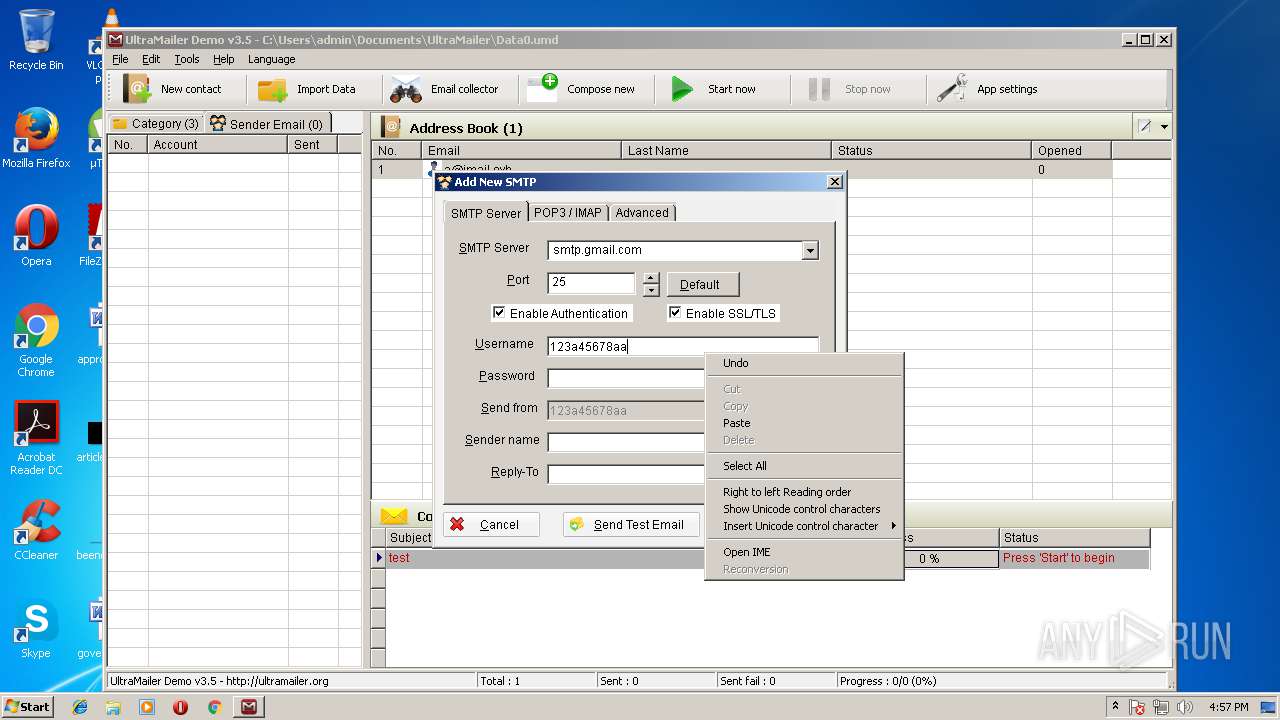This screenshot has width=1280, height=720.
Task: Open the Tools menu
Action: (x=187, y=59)
